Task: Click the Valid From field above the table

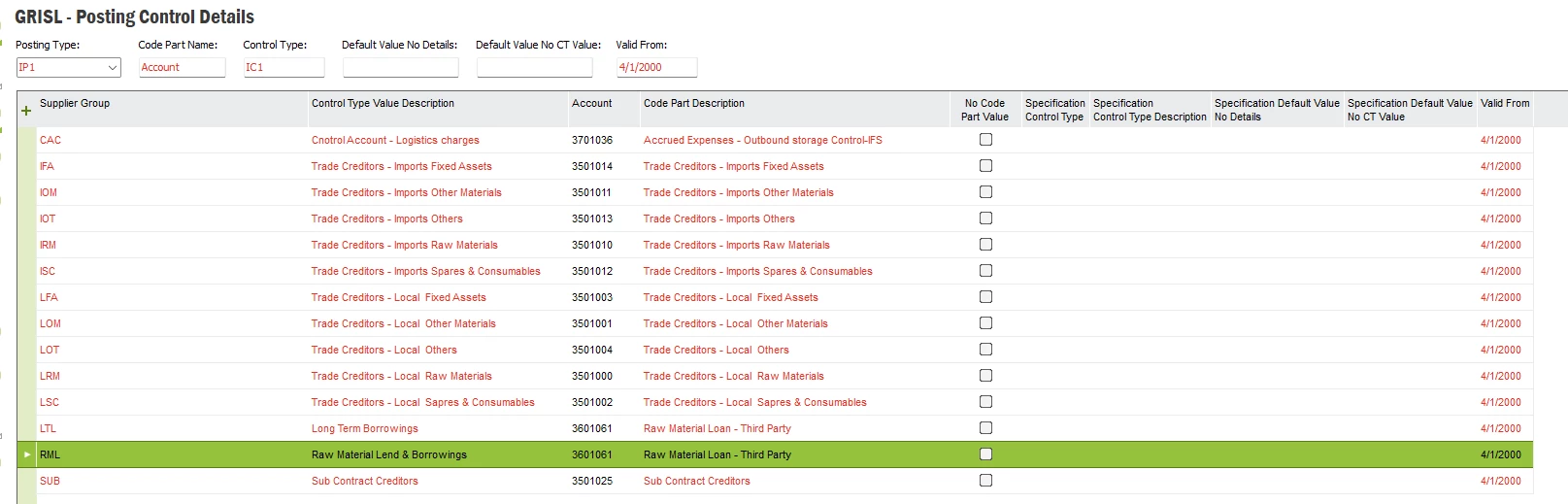Action: [656, 67]
